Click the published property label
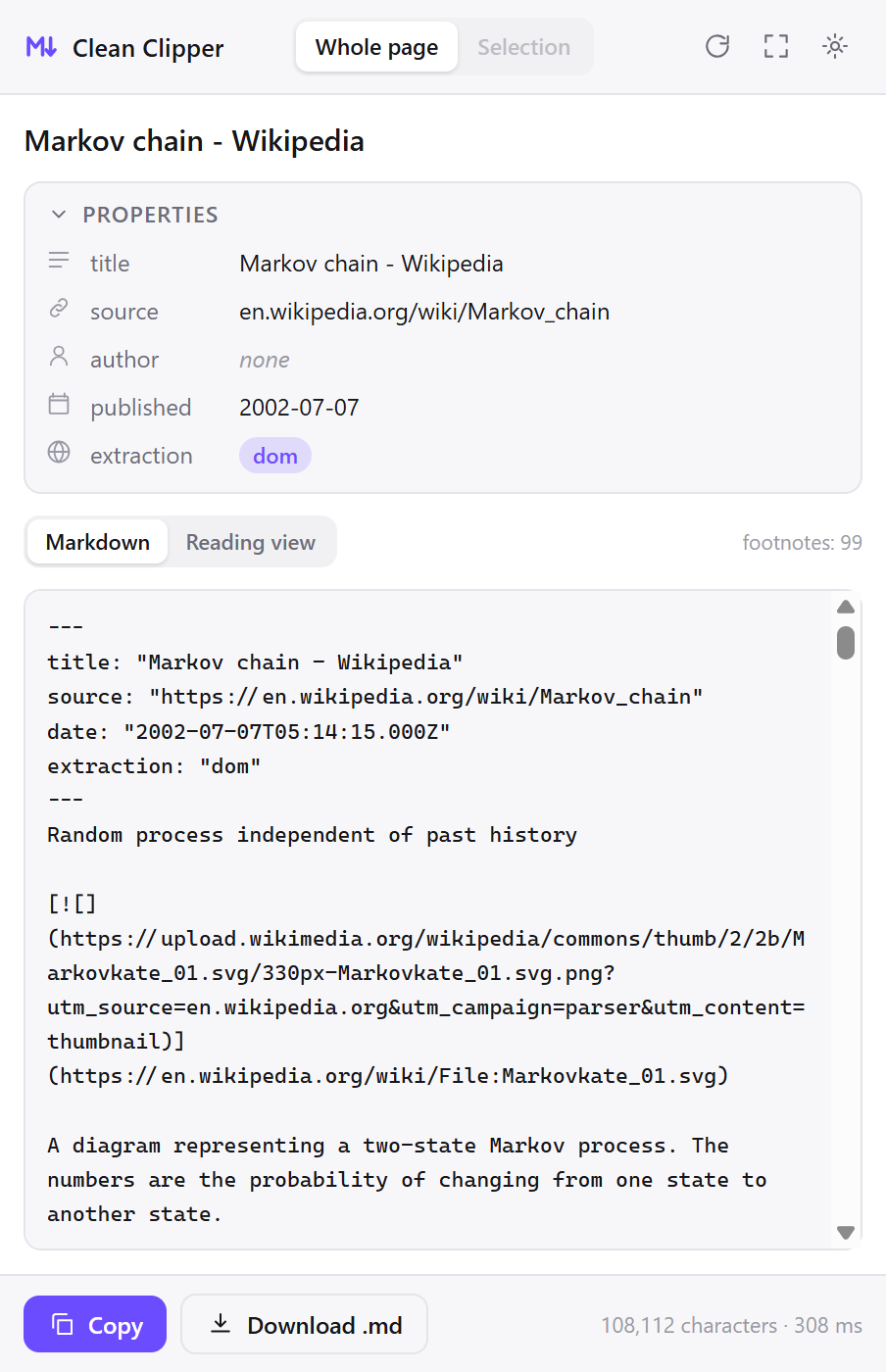Screen dimensions: 886x1372 coord(140,408)
